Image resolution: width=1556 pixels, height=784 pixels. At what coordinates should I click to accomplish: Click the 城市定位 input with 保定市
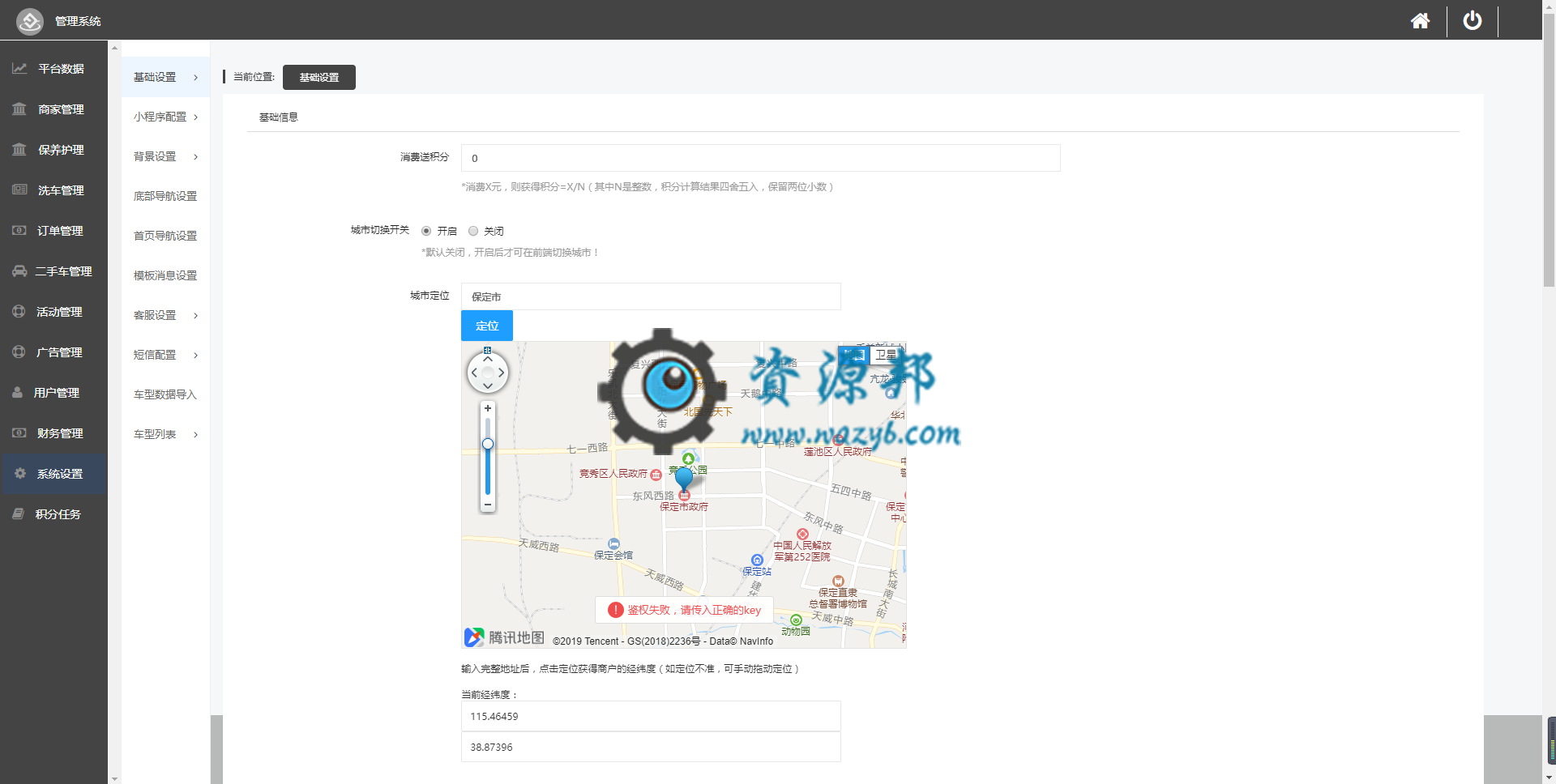[651, 296]
